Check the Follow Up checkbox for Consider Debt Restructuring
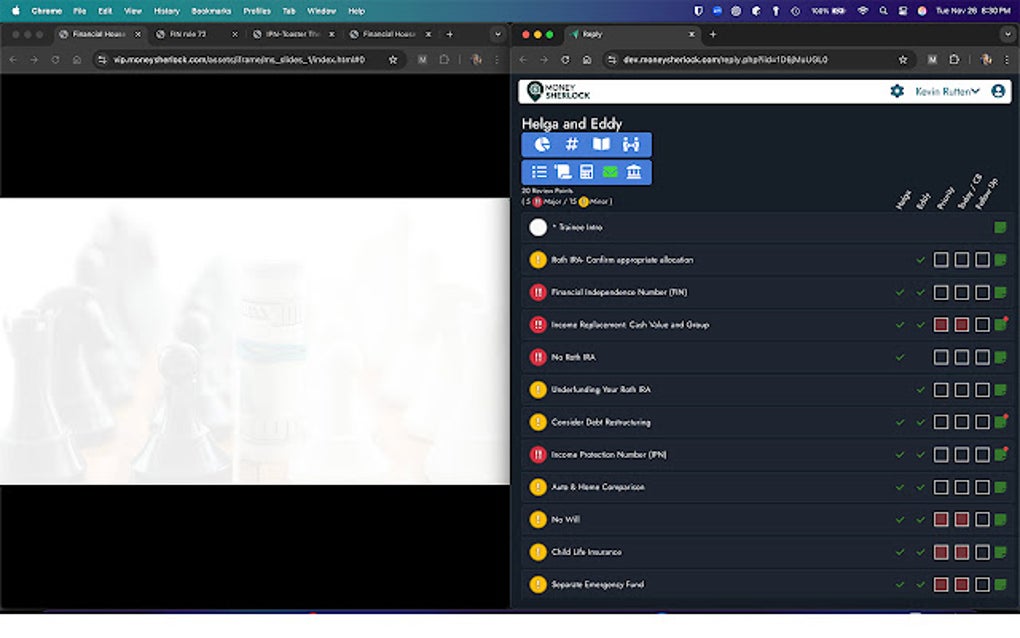 [981, 422]
